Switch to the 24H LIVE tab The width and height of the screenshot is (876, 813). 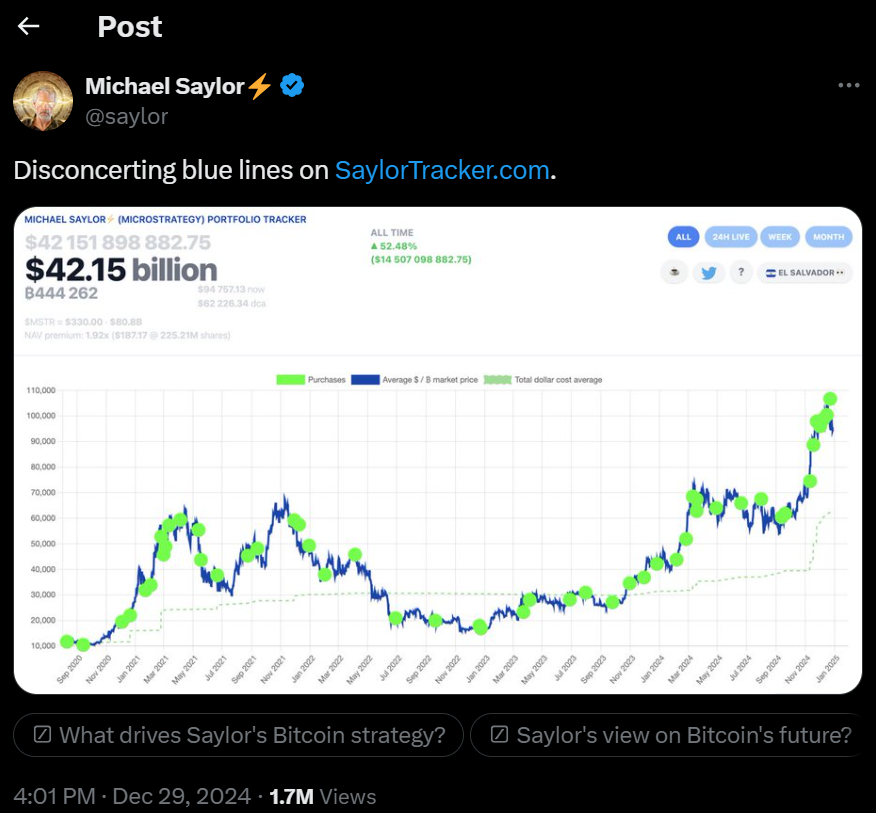click(x=731, y=237)
